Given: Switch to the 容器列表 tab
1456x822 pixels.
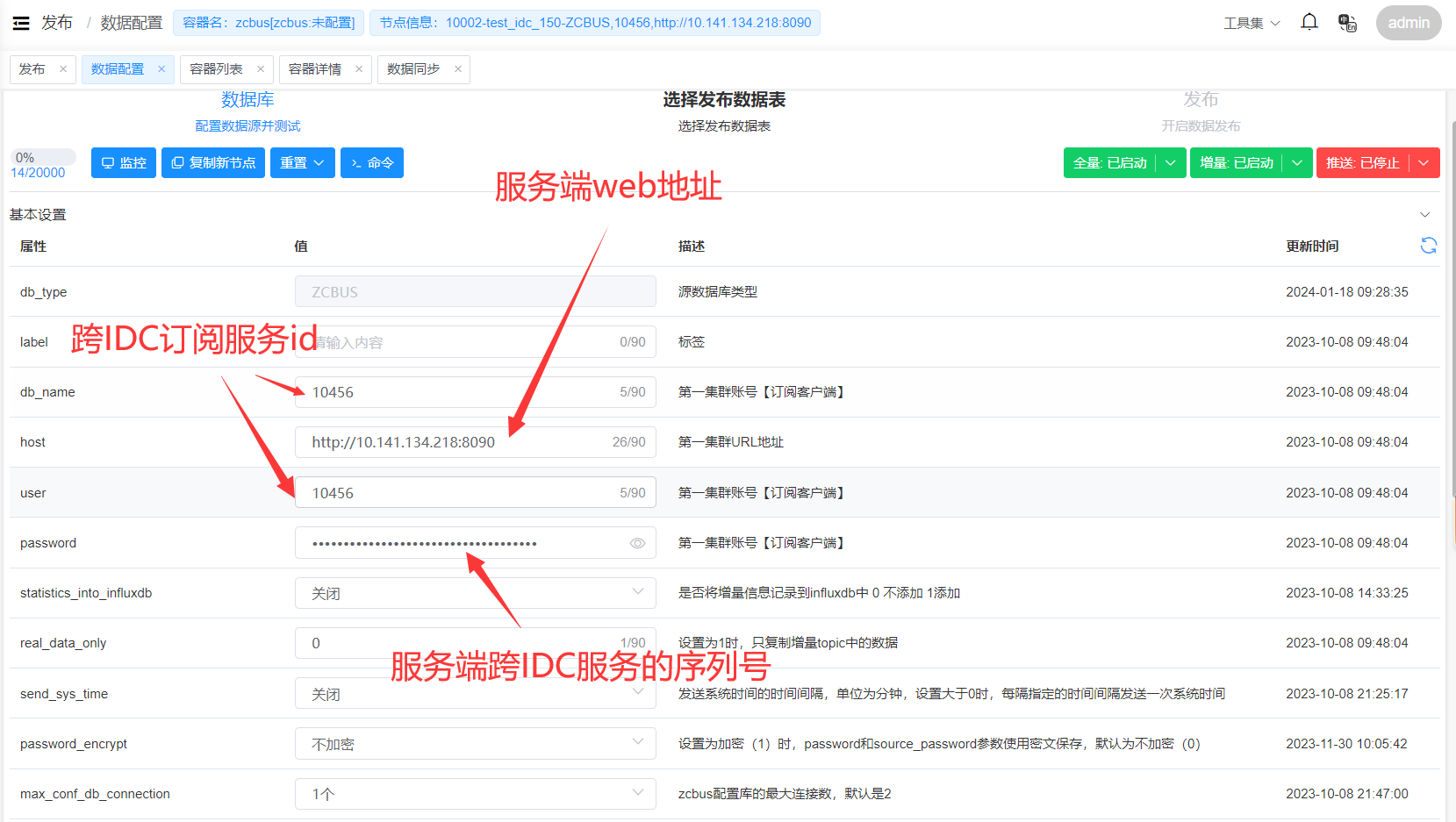Looking at the screenshot, I should (216, 69).
